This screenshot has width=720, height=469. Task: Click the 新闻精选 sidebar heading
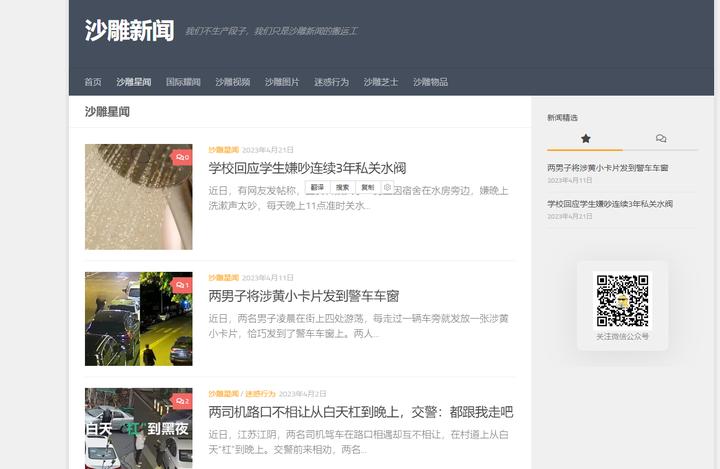[x=562, y=118]
